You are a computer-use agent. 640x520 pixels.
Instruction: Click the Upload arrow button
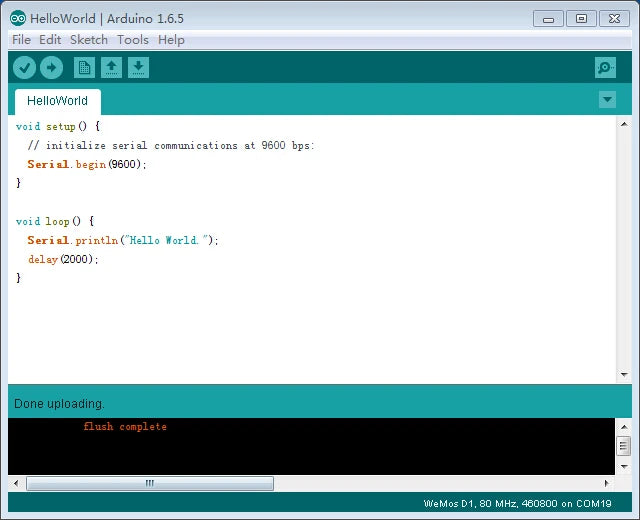[x=51, y=67]
